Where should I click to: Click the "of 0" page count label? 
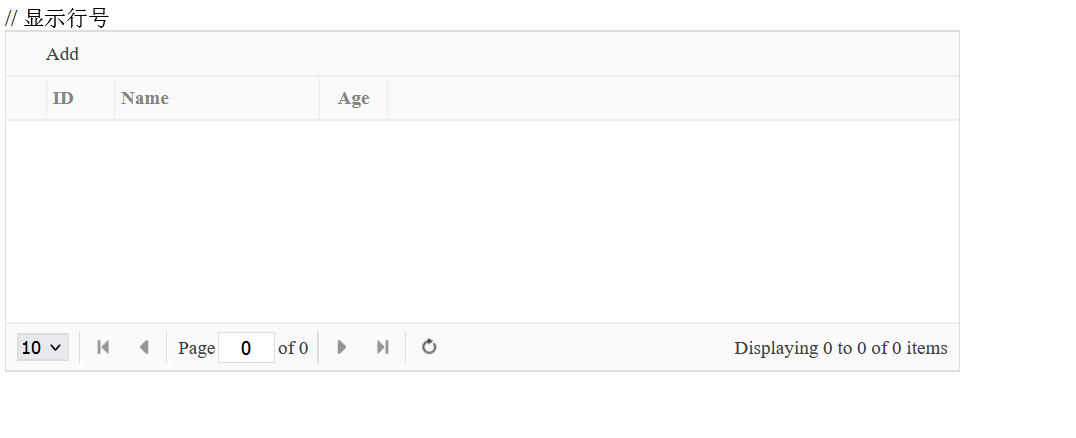pos(293,348)
